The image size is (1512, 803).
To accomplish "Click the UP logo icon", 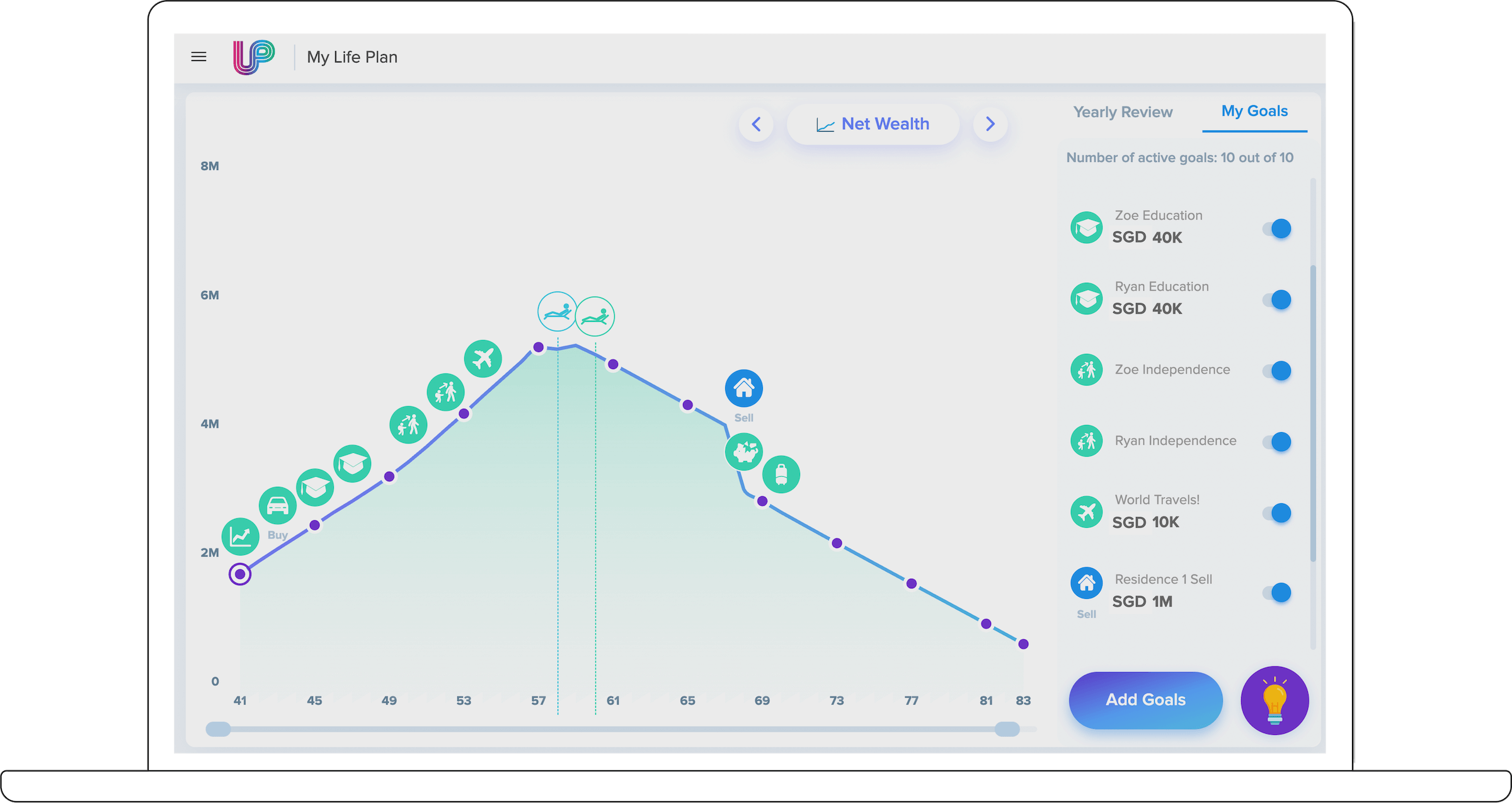I will coord(253,57).
